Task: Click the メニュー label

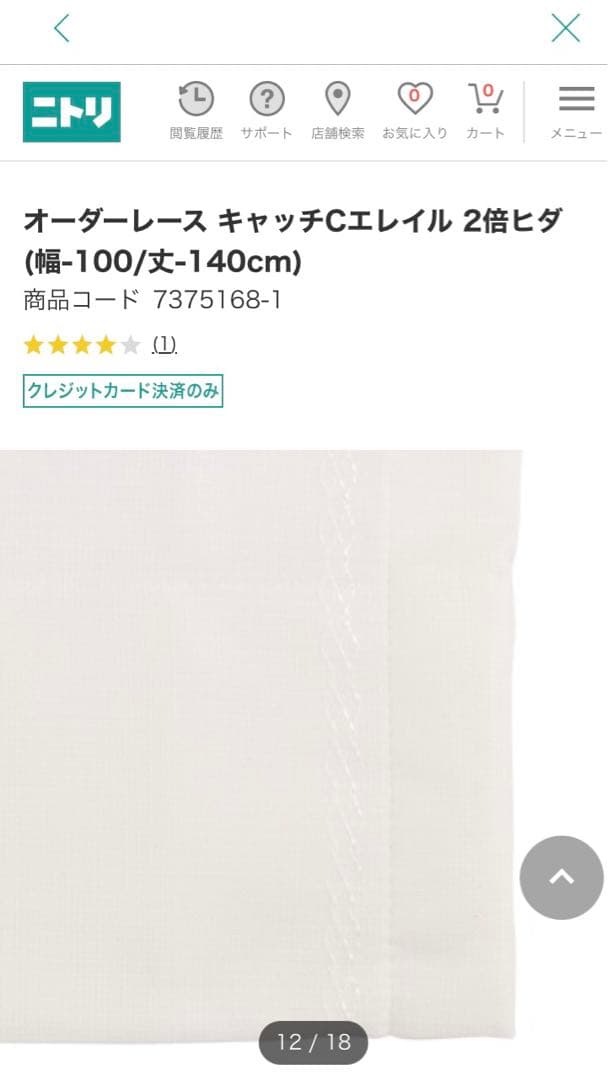Action: (x=576, y=134)
